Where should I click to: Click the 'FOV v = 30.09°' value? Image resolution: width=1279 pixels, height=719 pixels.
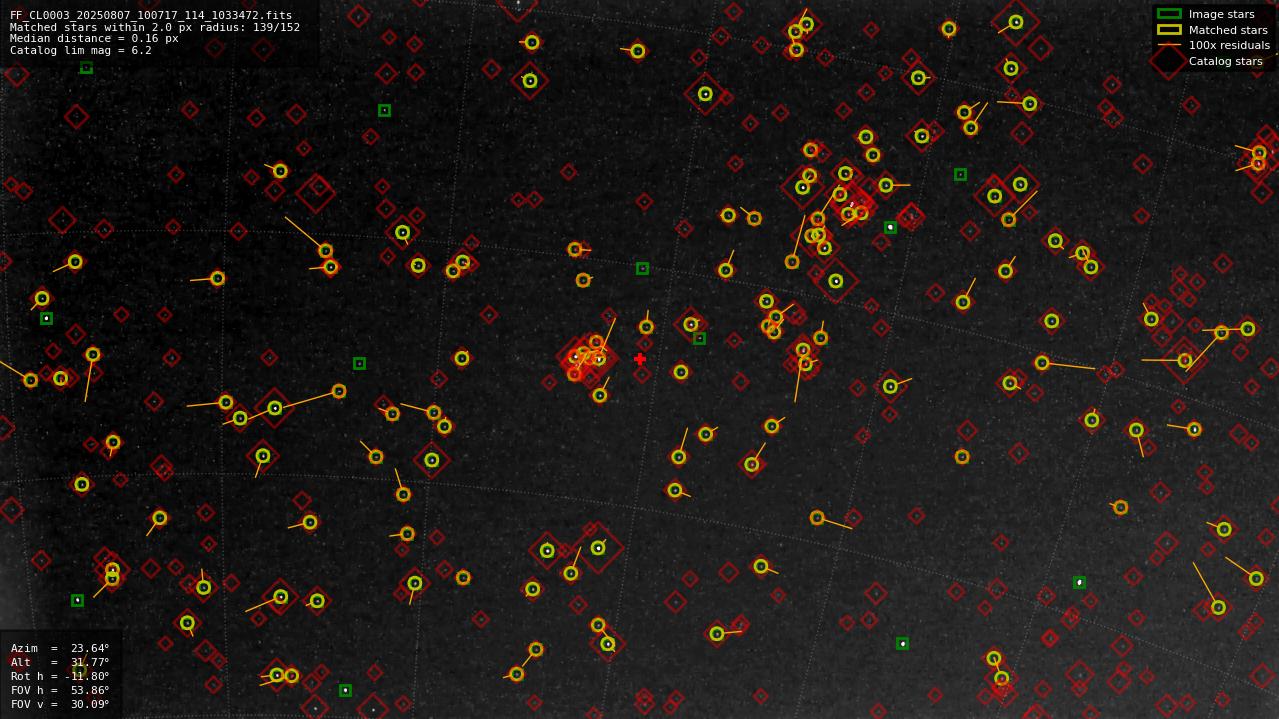[x=60, y=704]
